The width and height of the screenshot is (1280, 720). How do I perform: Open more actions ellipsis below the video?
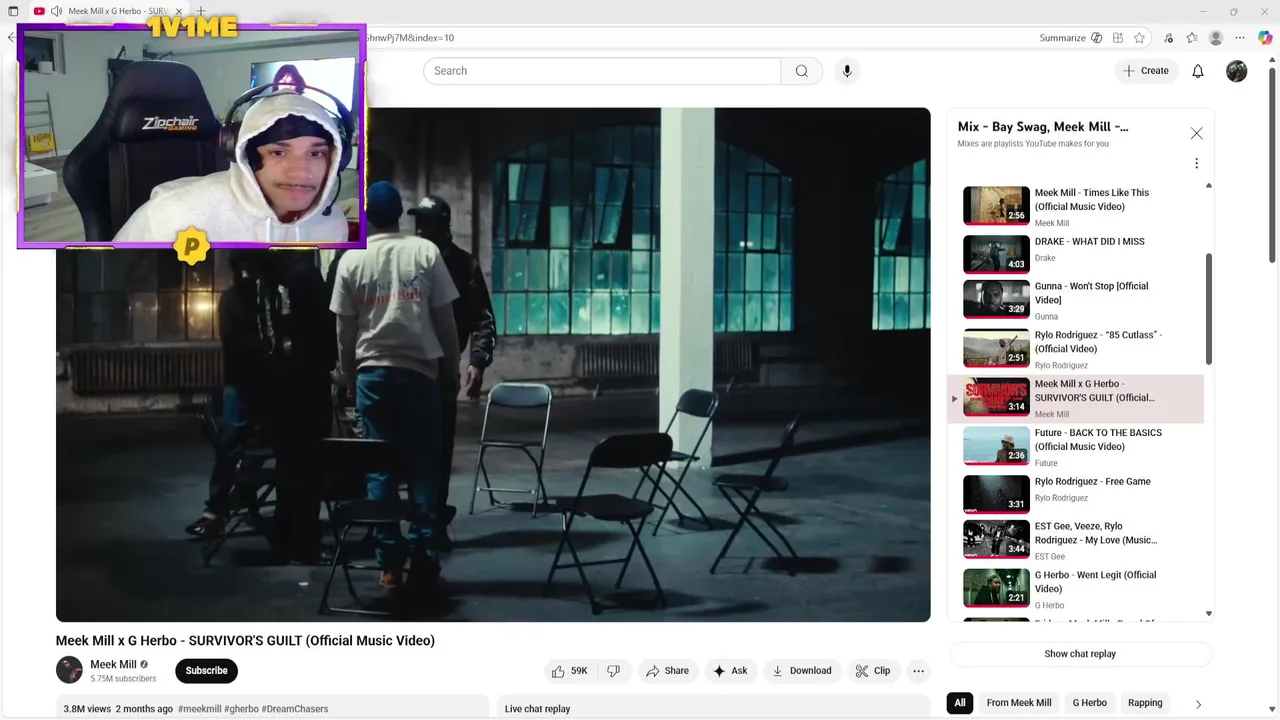click(x=918, y=671)
